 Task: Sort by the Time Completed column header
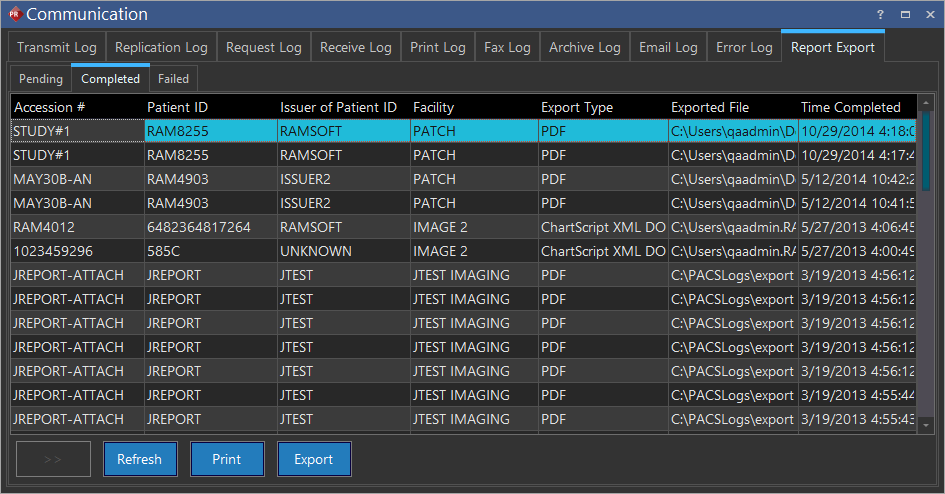tap(850, 107)
